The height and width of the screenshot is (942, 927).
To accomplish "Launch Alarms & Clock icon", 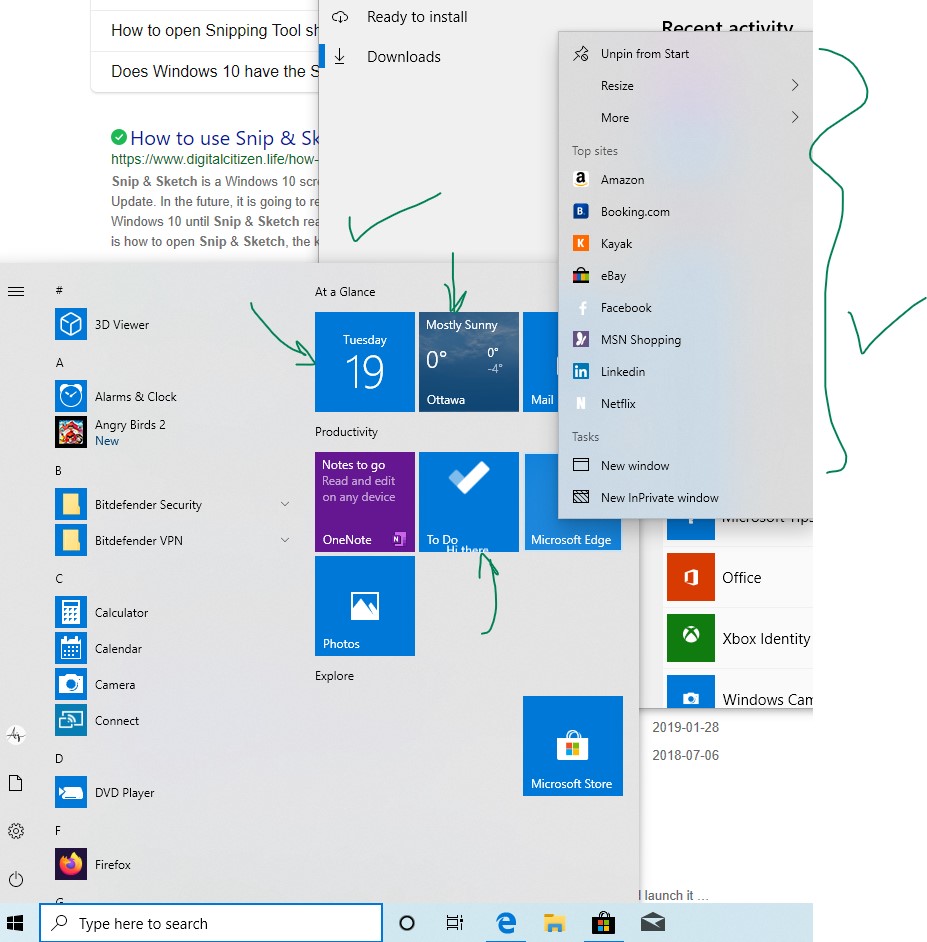I will point(71,396).
